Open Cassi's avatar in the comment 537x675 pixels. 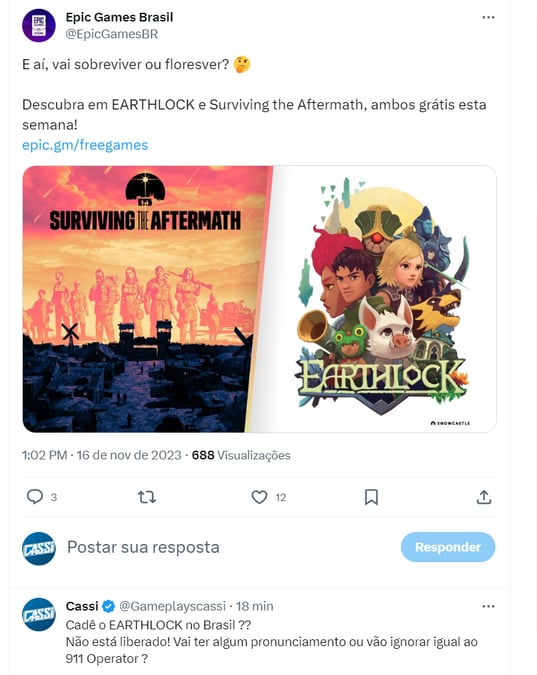pyautogui.click(x=39, y=614)
